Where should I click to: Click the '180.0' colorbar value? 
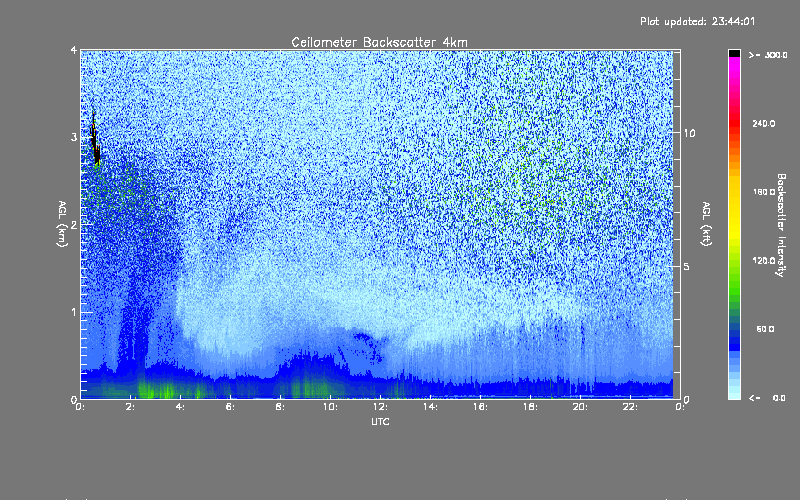(764, 192)
